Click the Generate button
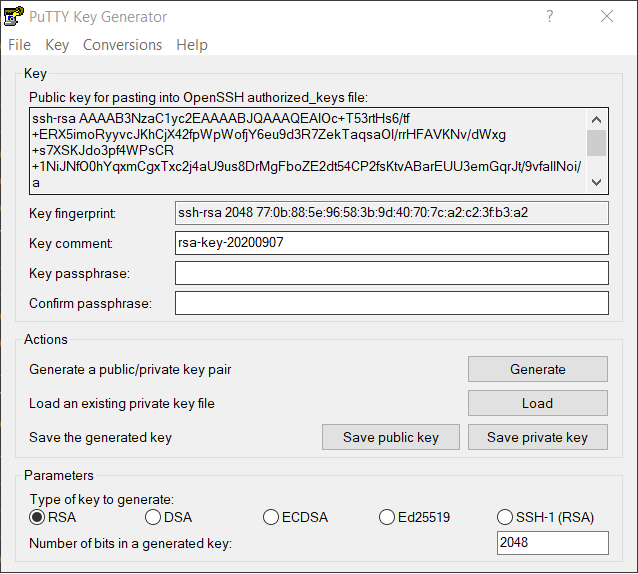The height and width of the screenshot is (574, 638). click(538, 369)
